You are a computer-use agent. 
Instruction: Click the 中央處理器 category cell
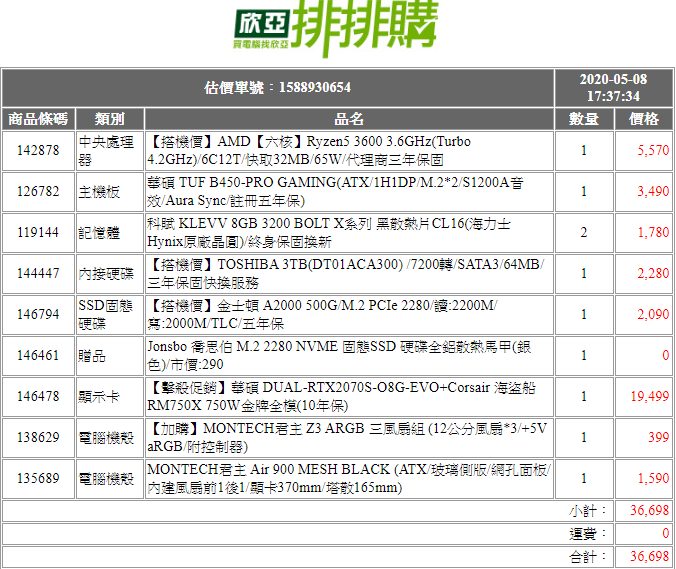110,151
